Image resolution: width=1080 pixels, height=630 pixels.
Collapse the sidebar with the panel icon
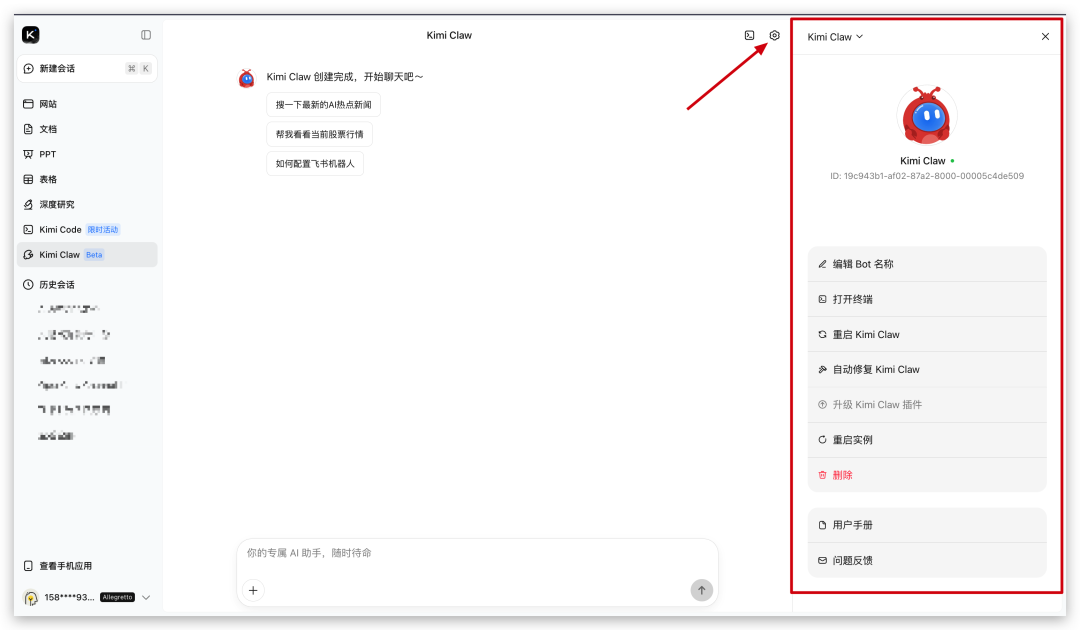(146, 35)
